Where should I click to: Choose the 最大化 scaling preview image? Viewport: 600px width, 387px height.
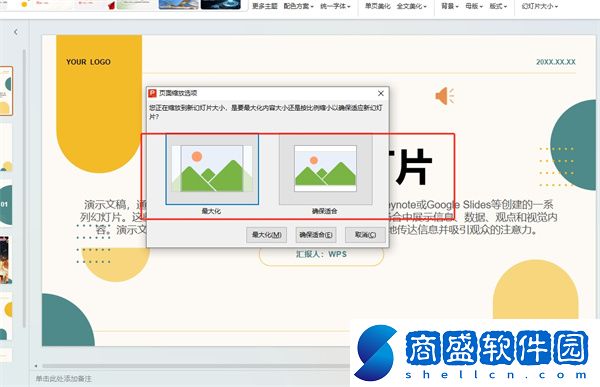coord(212,169)
